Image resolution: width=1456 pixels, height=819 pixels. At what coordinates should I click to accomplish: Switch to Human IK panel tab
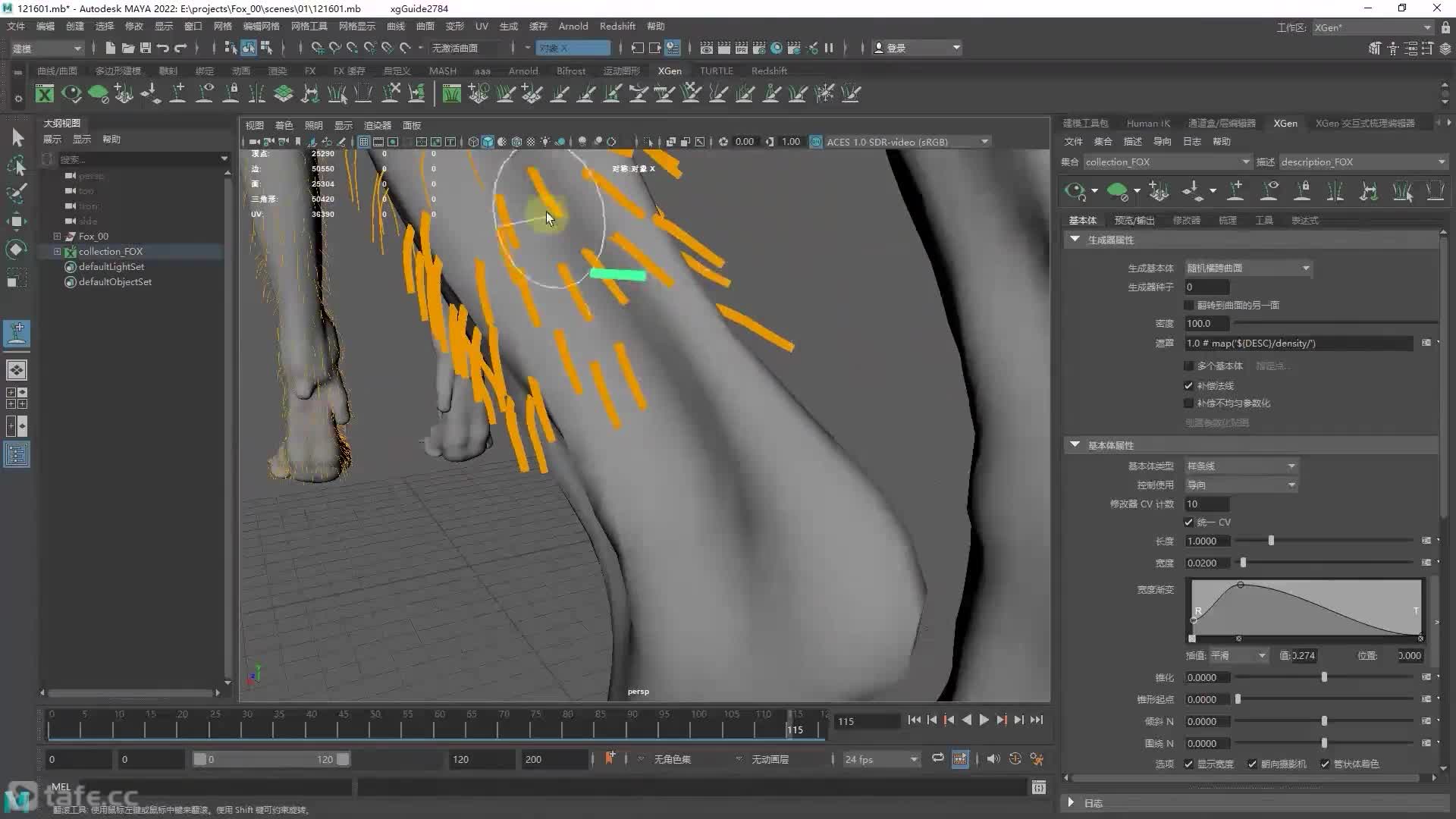coord(1147,123)
